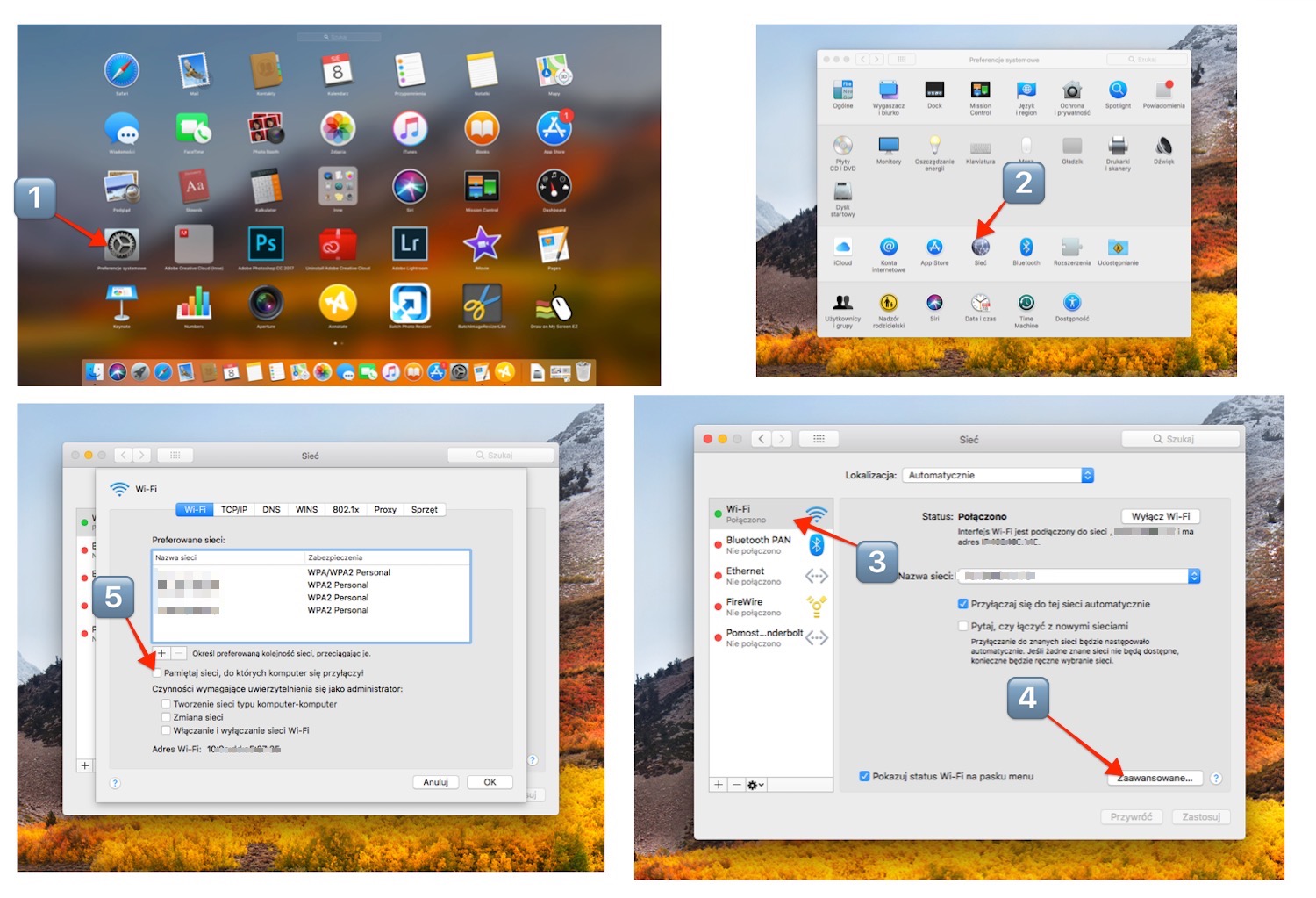
Task: Open System Preferences gear icon in Launchpad
Action: (x=122, y=245)
